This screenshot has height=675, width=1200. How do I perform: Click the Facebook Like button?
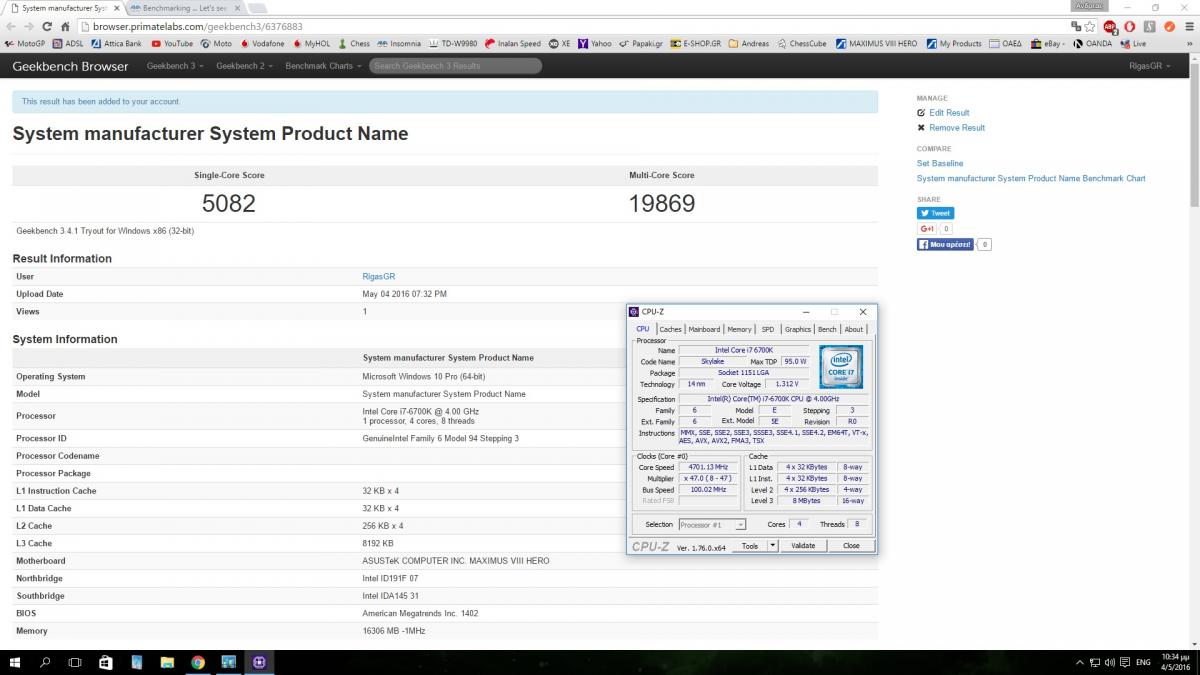click(945, 244)
